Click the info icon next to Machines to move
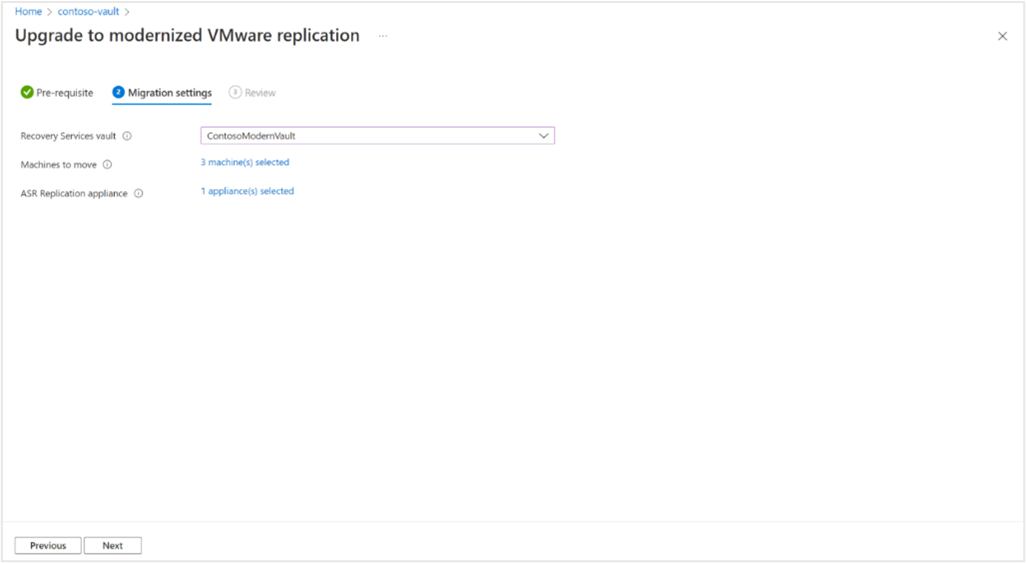The width and height of the screenshot is (1026, 563). [x=107, y=165]
